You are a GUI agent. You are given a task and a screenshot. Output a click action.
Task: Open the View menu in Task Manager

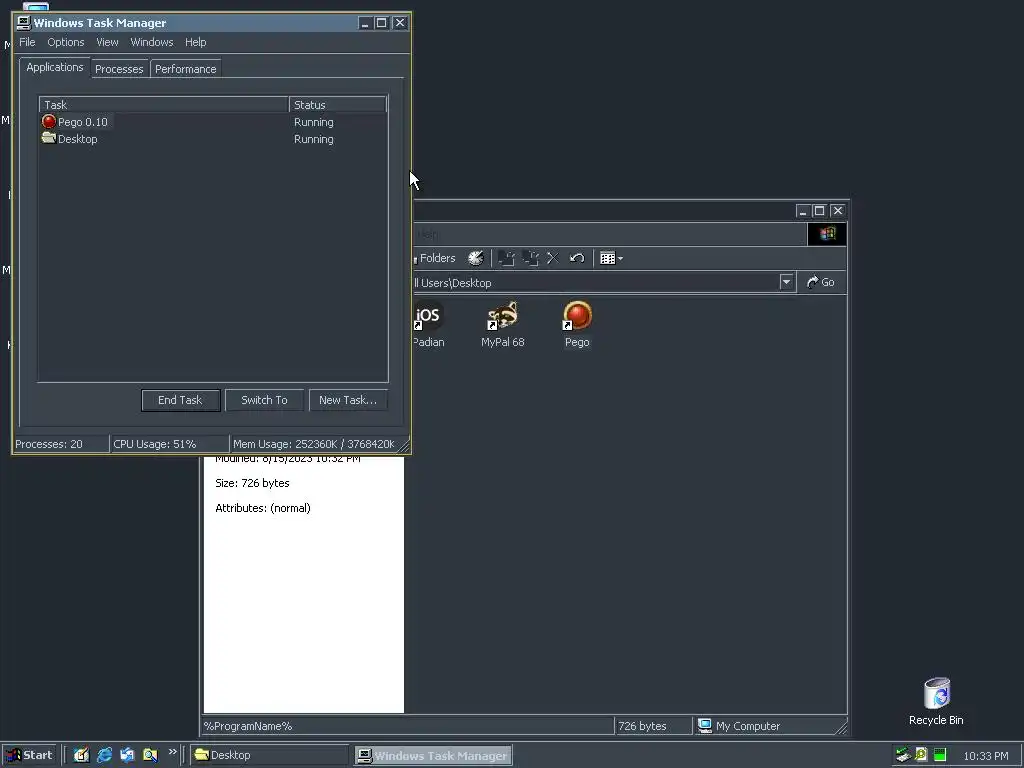tap(107, 42)
